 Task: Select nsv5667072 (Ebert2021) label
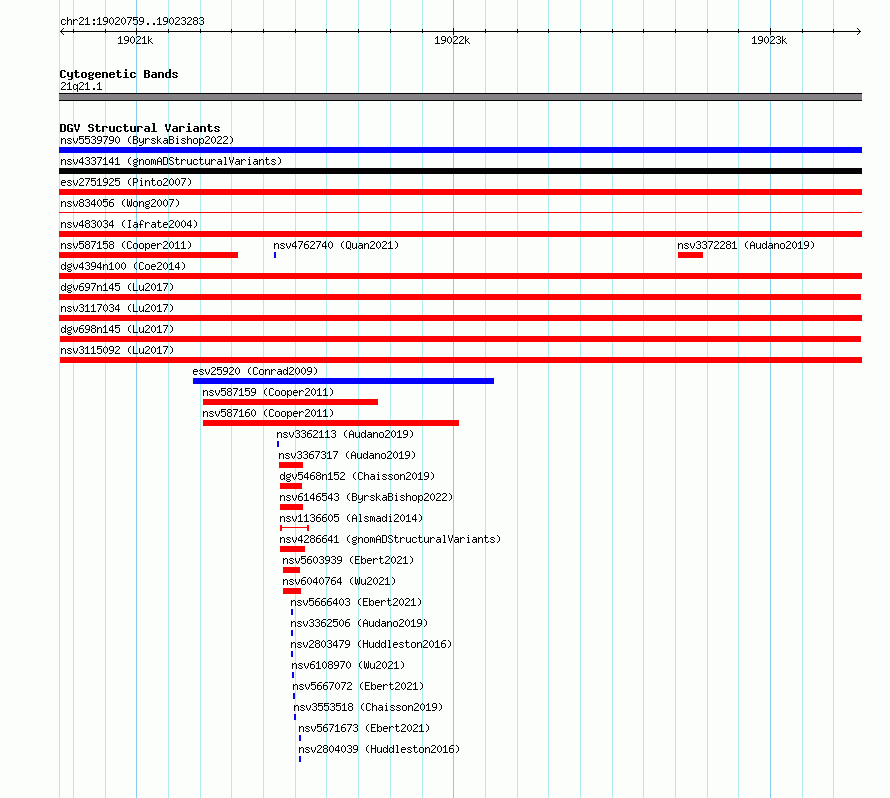(358, 686)
